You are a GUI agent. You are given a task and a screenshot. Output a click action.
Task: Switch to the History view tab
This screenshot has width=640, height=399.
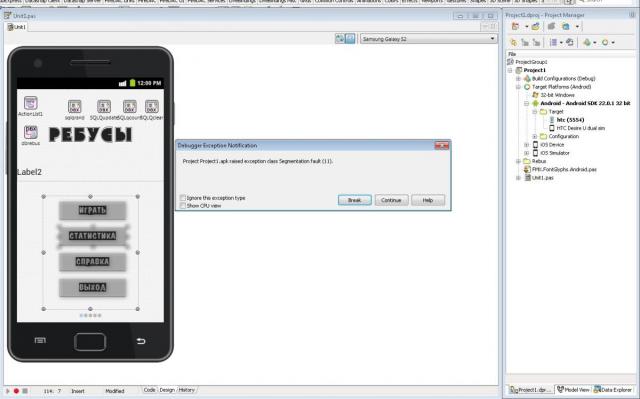click(187, 390)
